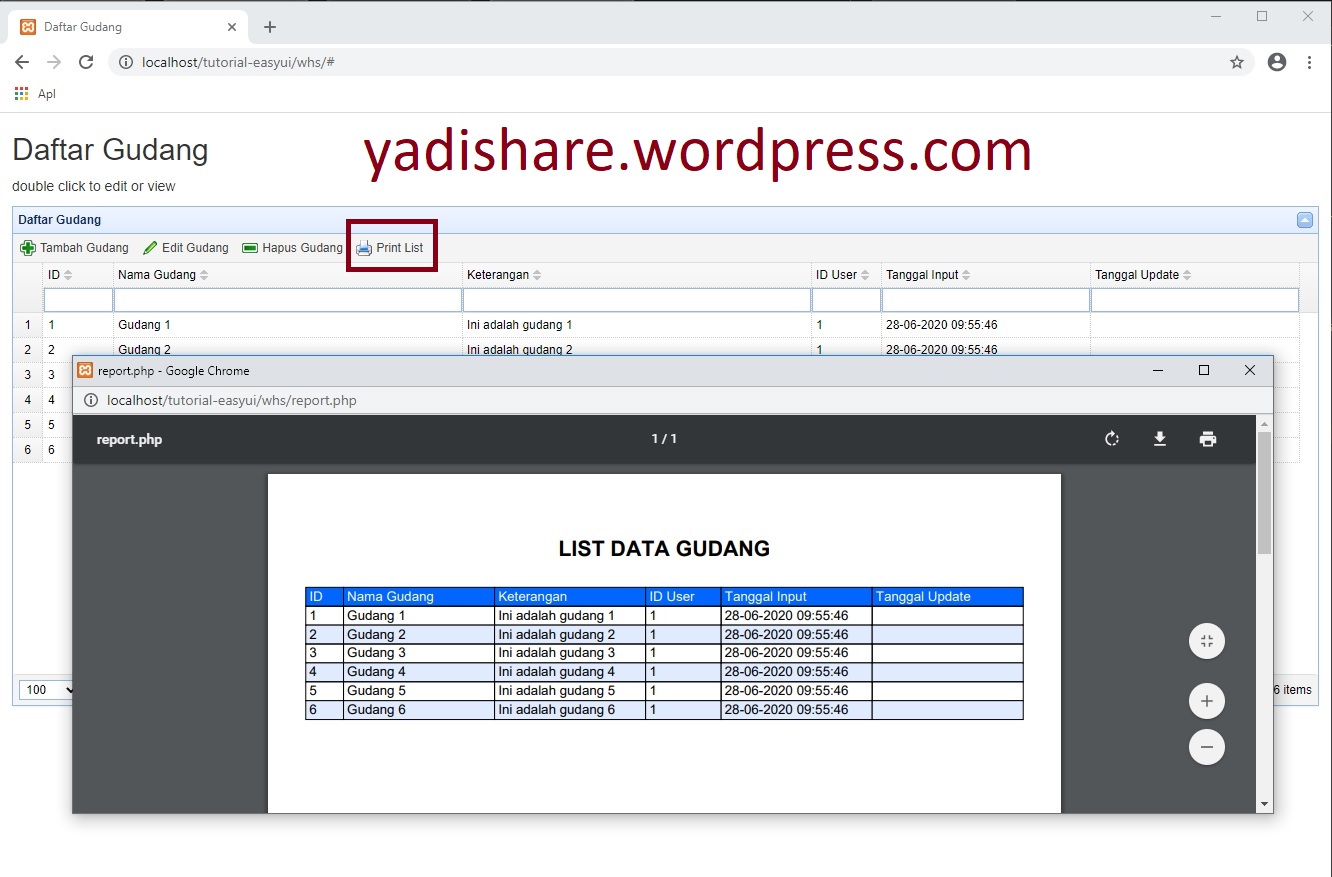Click the zoom out control in PDF viewer
Viewport: 1332px width, 877px height.
coord(1207,747)
